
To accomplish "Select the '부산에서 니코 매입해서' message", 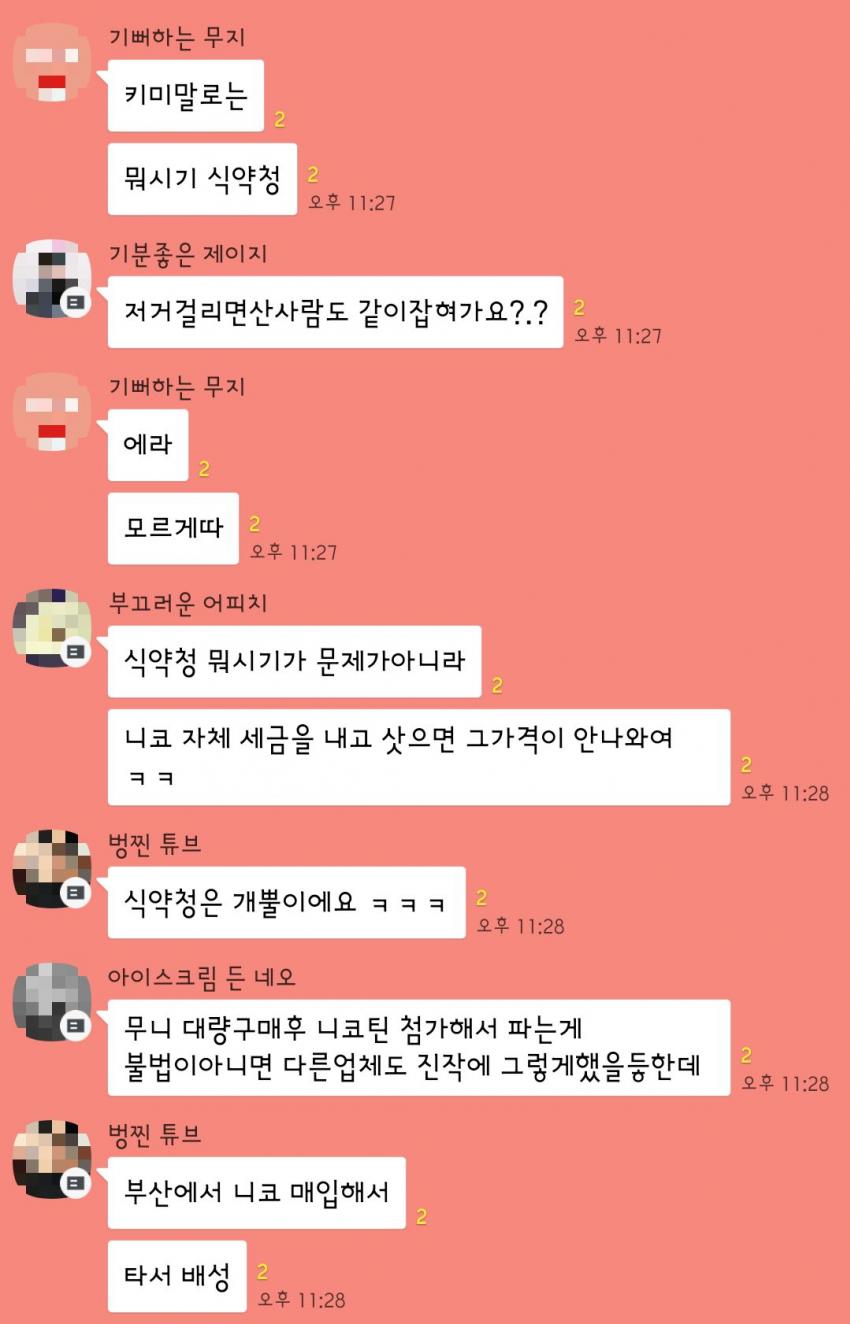I will coord(257,1193).
